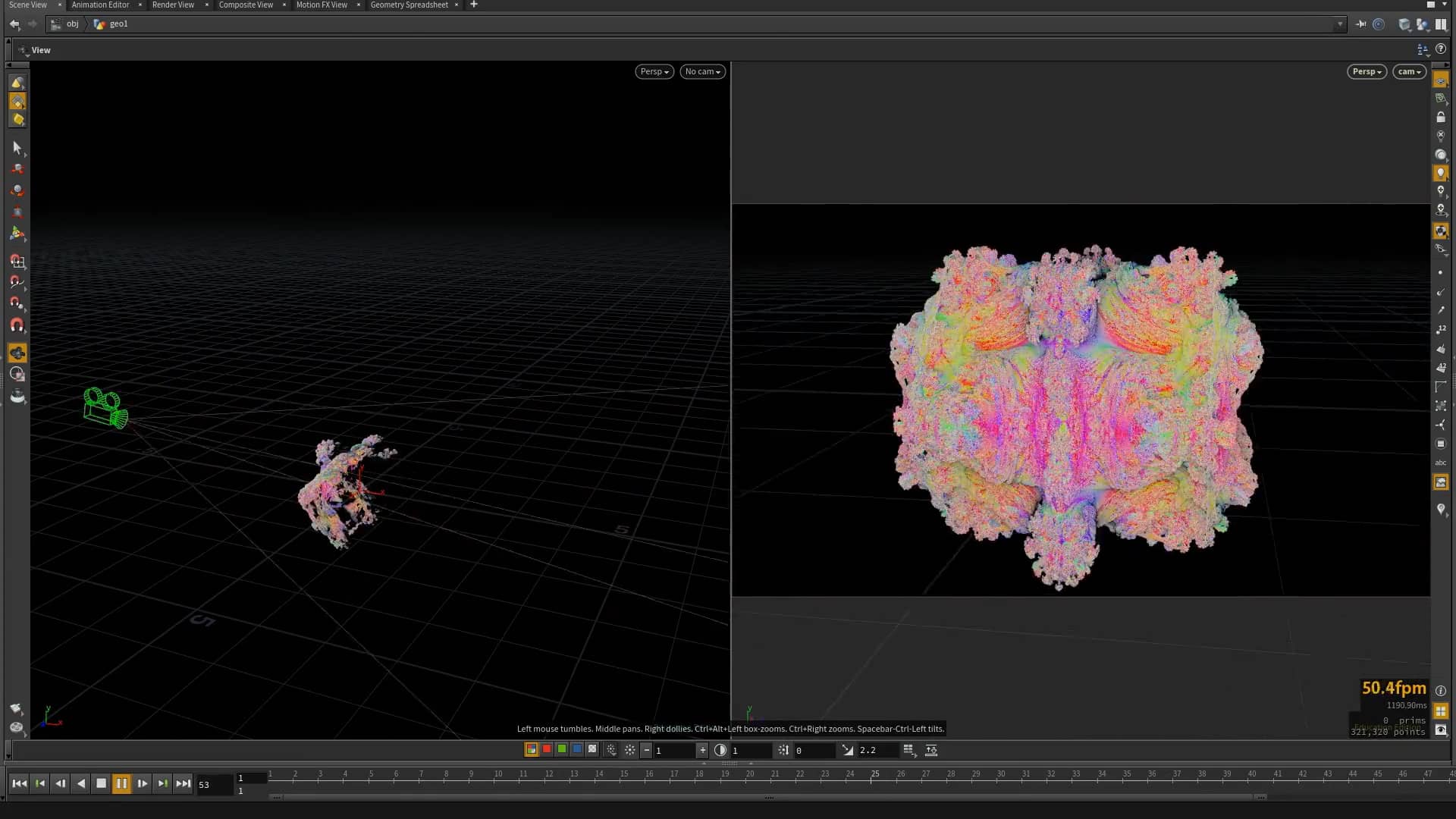Open the cam dropdown in the right viewport

pos(1409,71)
